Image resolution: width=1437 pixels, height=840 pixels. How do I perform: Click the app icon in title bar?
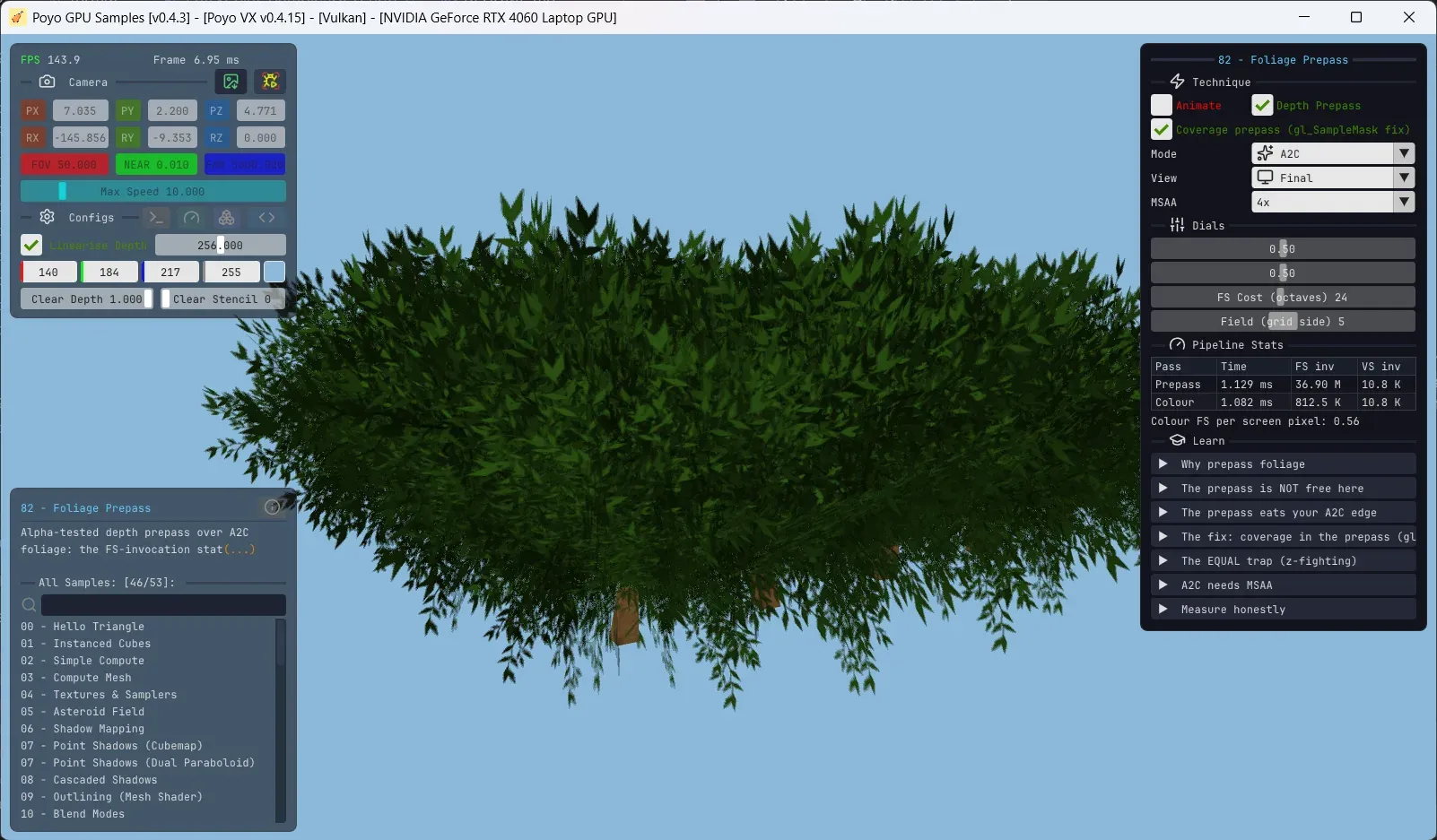[x=17, y=17]
